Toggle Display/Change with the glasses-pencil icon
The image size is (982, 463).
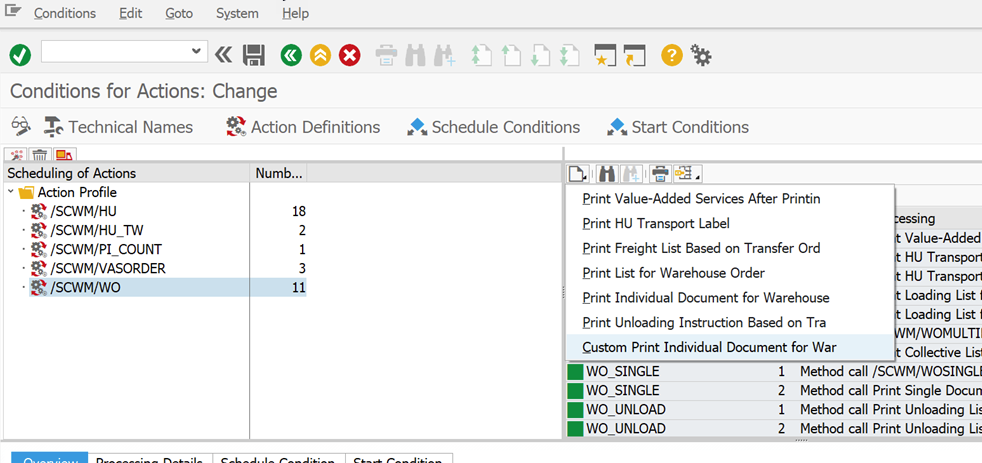[x=21, y=127]
